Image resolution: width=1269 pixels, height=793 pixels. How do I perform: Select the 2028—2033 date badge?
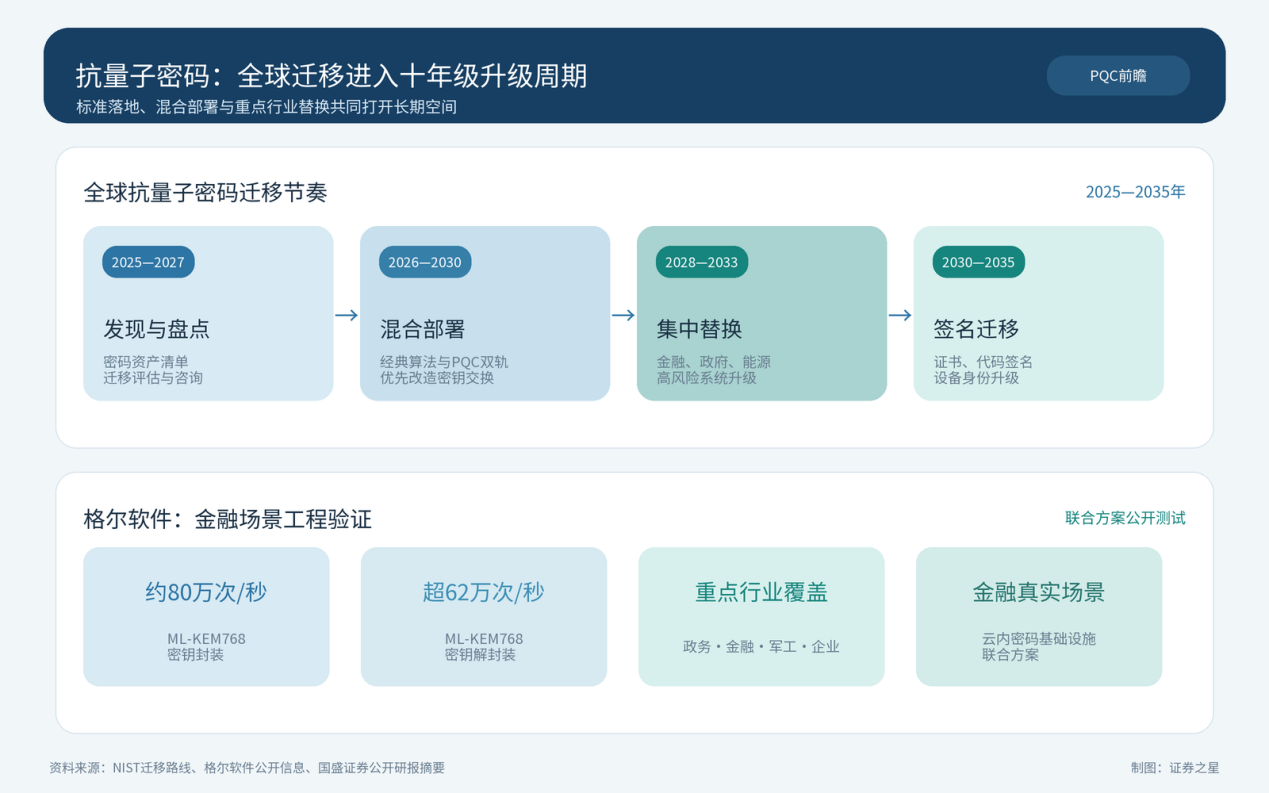(x=702, y=262)
